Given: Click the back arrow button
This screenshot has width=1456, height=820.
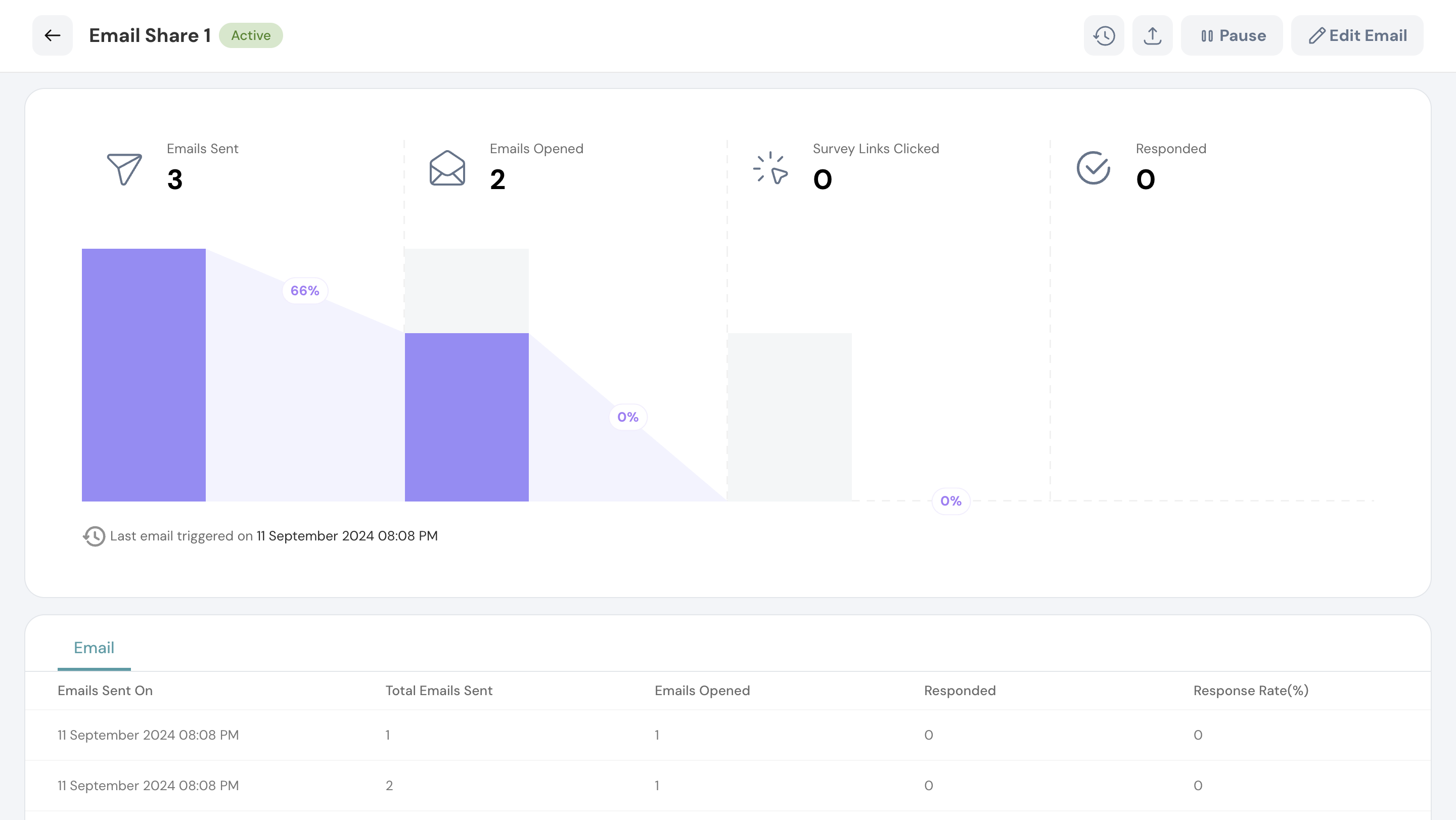Looking at the screenshot, I should click(52, 35).
